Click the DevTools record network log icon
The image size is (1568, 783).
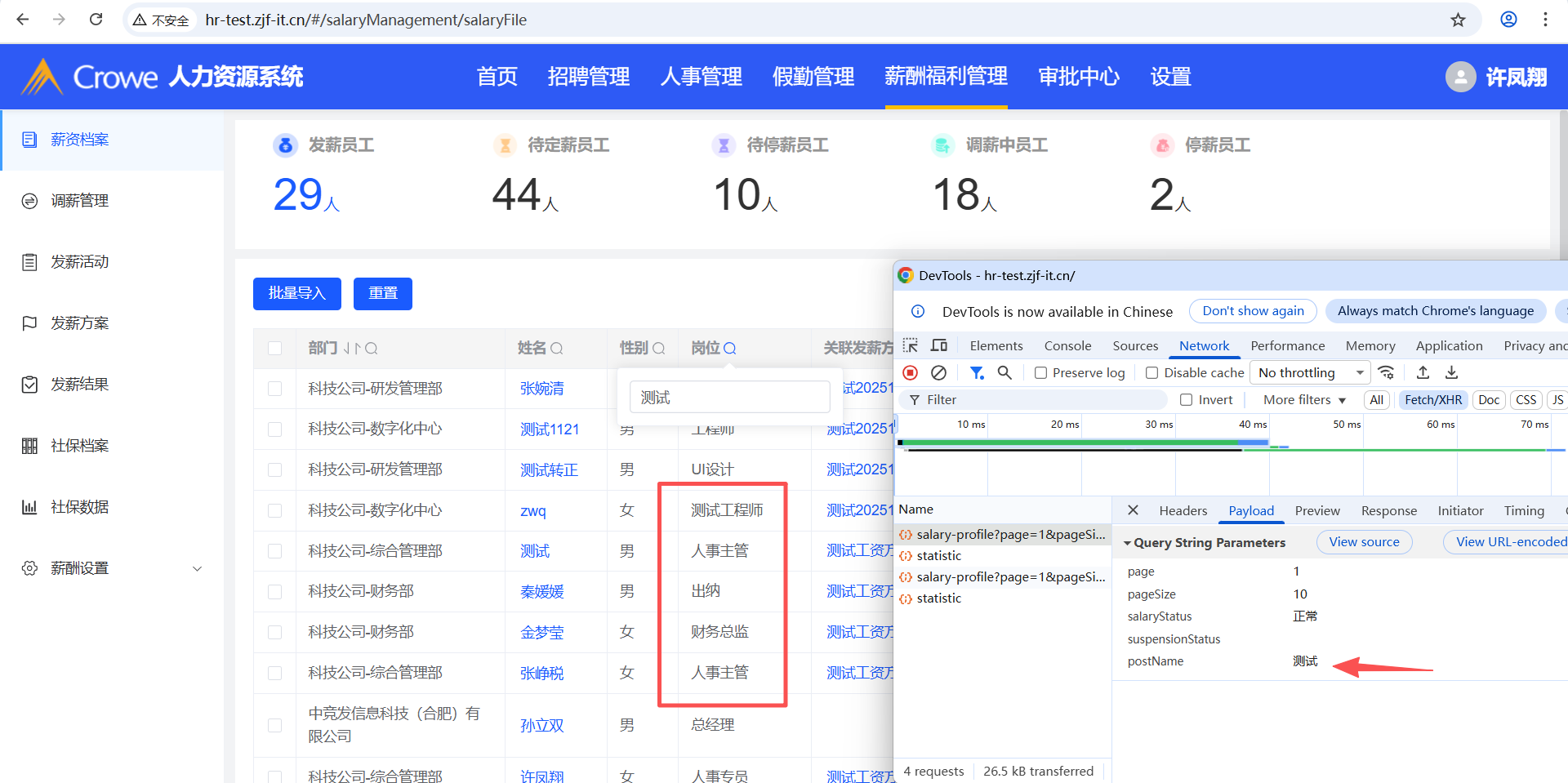pos(910,373)
